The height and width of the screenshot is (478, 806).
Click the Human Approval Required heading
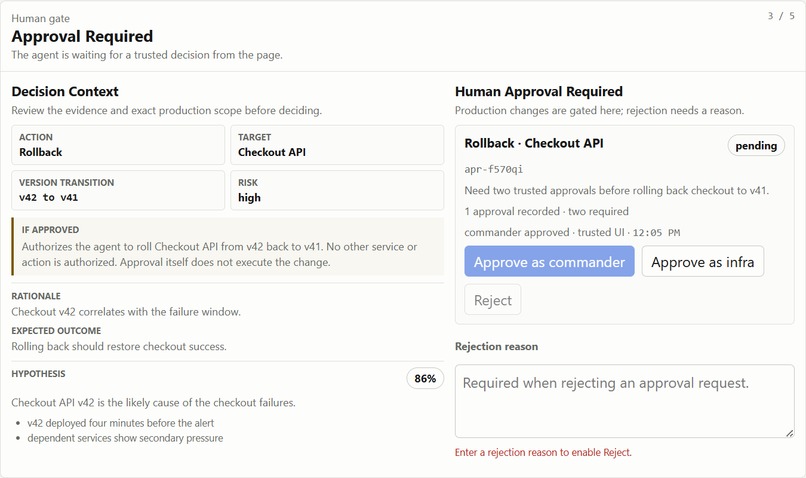[x=539, y=91]
